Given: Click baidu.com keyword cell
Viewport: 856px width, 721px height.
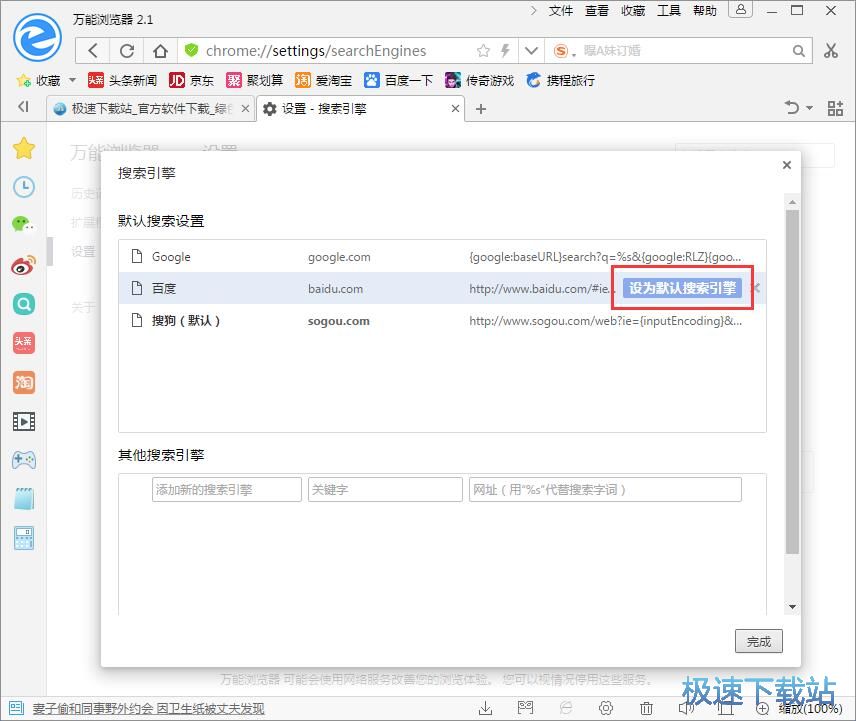Looking at the screenshot, I should coord(335,289).
